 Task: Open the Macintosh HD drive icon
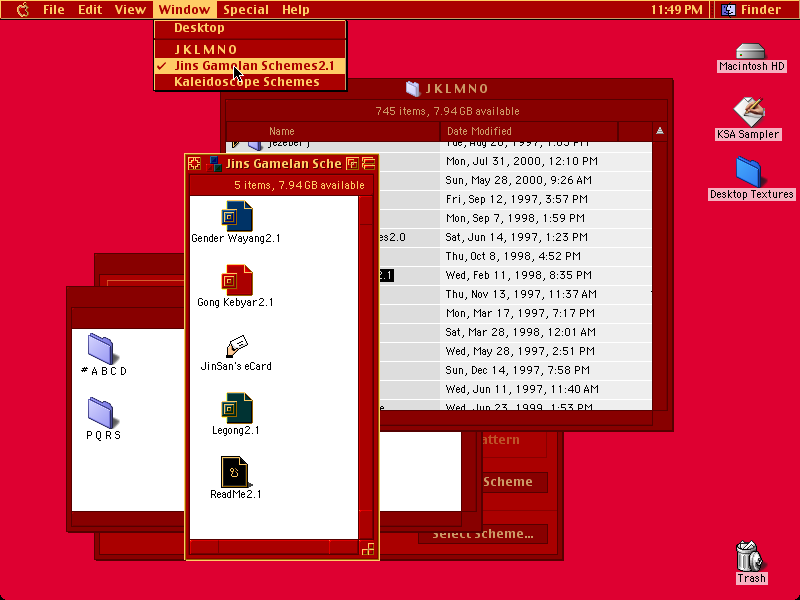click(751, 52)
